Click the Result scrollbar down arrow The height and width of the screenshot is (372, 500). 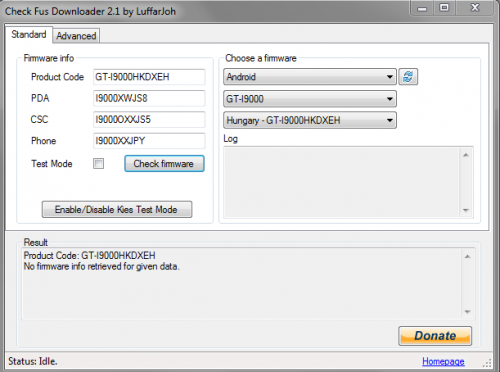click(x=467, y=312)
